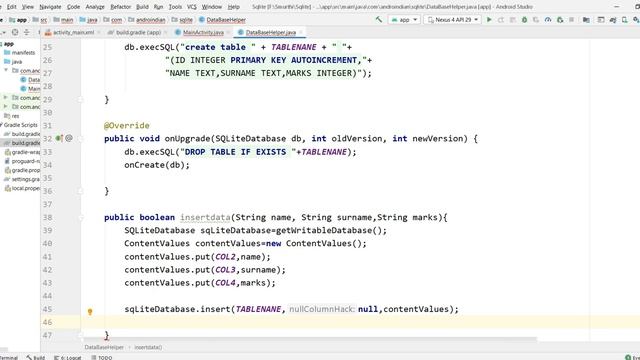
Task: Open the Code menu
Action: point(73,7)
